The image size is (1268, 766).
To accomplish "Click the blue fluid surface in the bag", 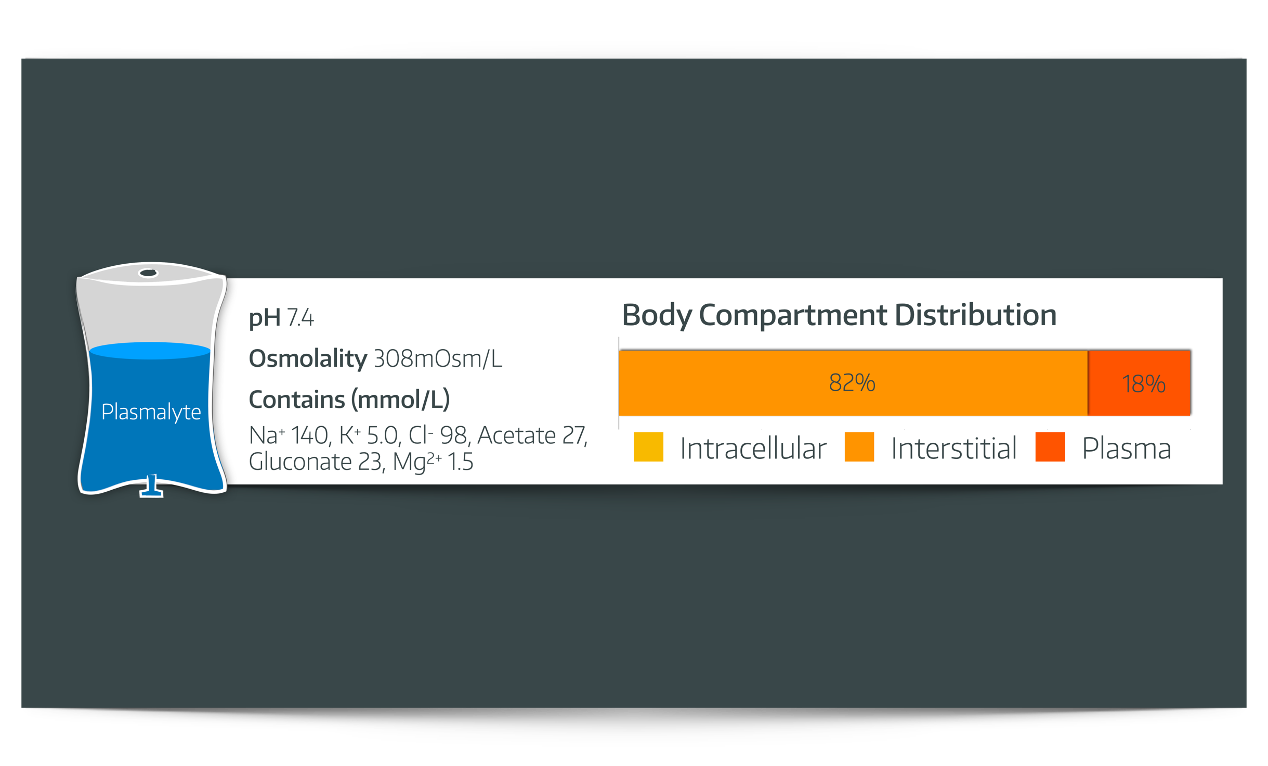I will click(x=150, y=351).
